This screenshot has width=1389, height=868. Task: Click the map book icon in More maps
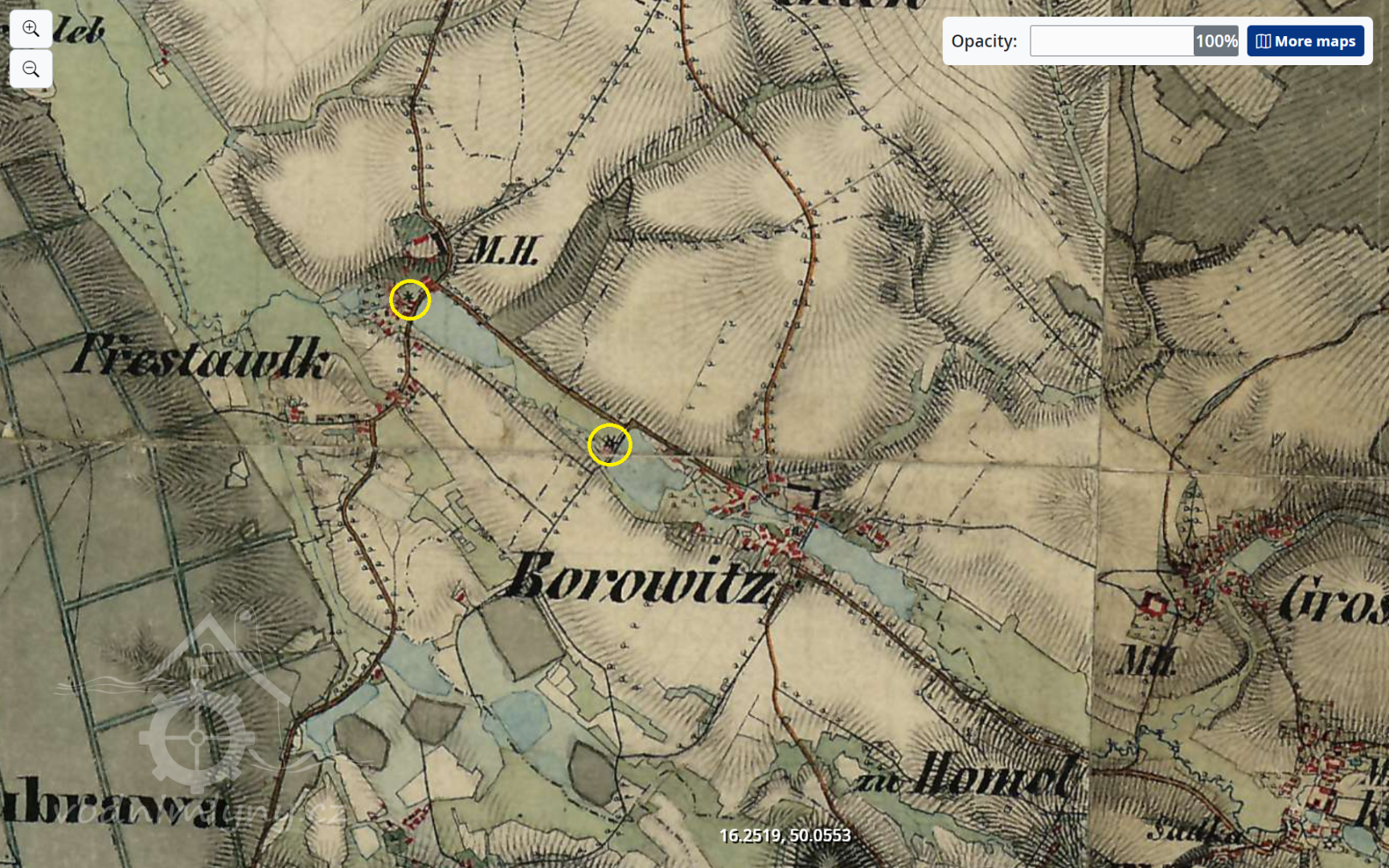click(x=1263, y=41)
